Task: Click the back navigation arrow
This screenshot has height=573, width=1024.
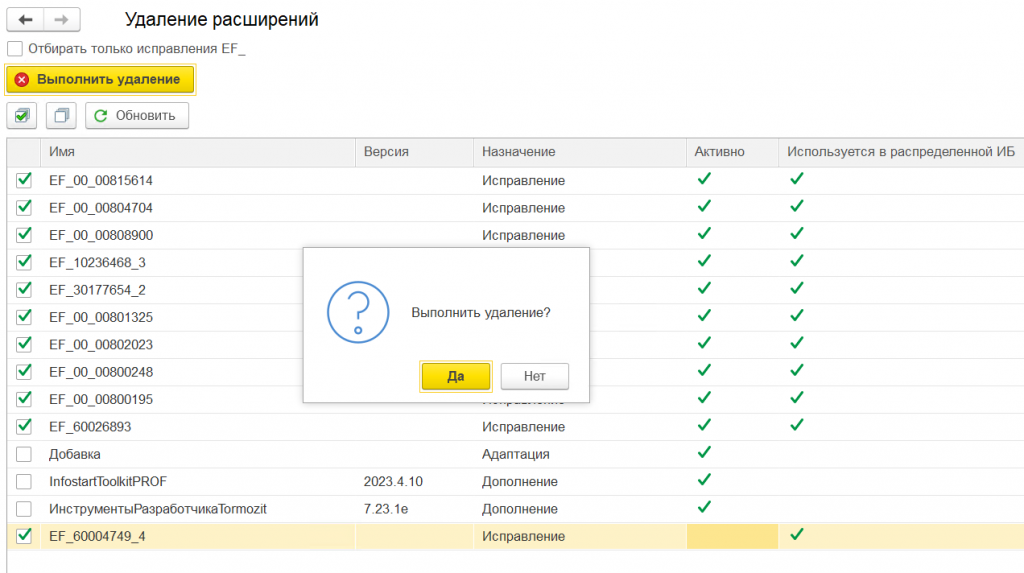Action: pos(26,20)
